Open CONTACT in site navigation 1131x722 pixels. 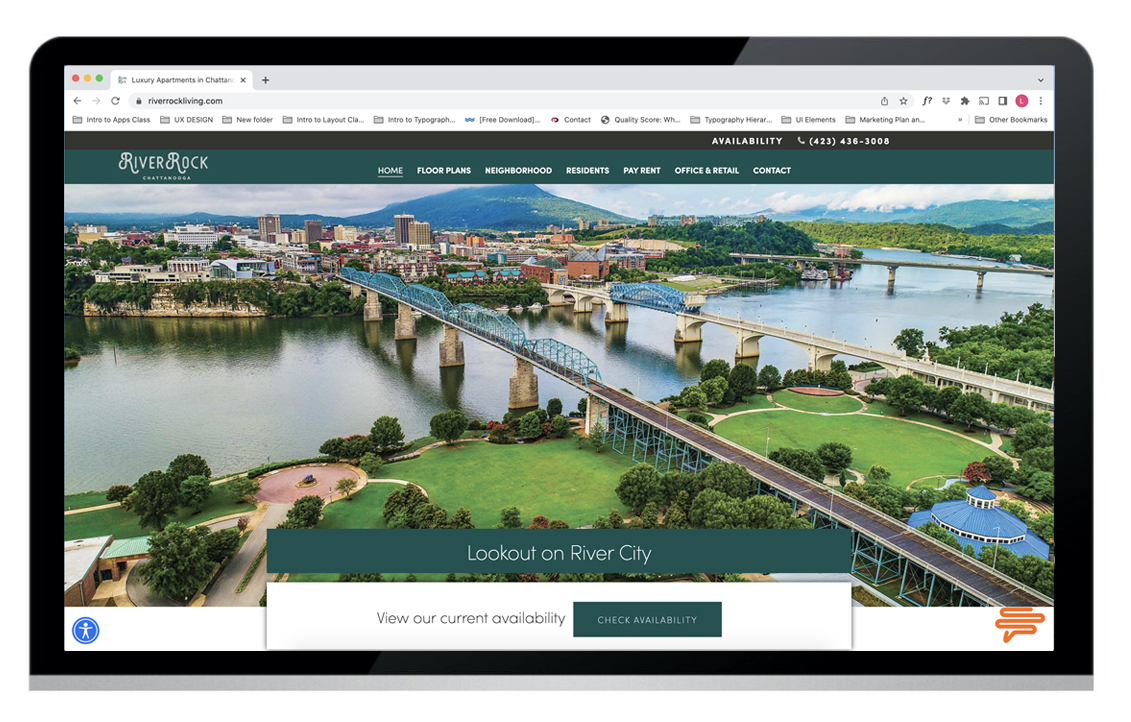tap(772, 171)
